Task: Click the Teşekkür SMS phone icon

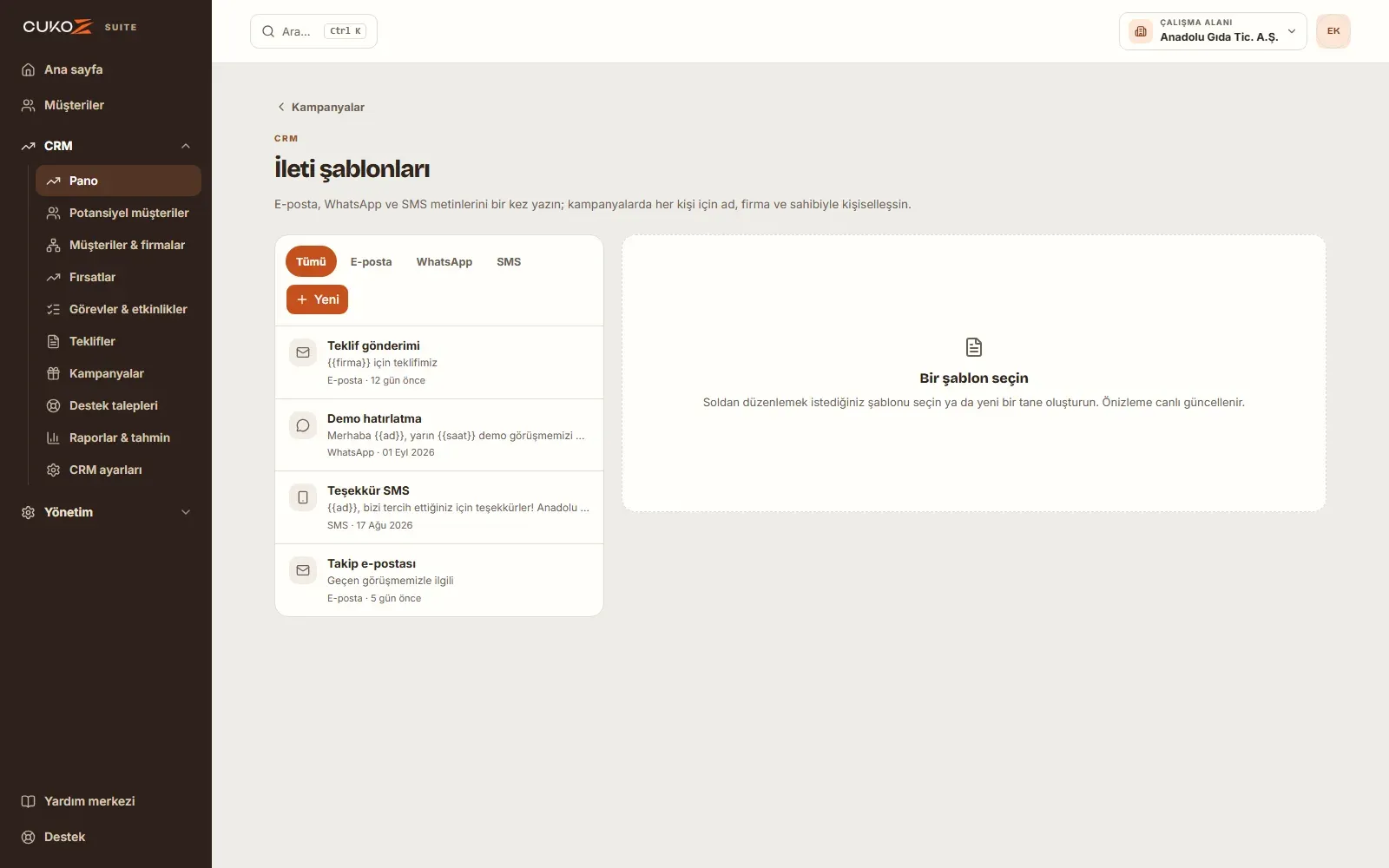Action: coord(303,497)
